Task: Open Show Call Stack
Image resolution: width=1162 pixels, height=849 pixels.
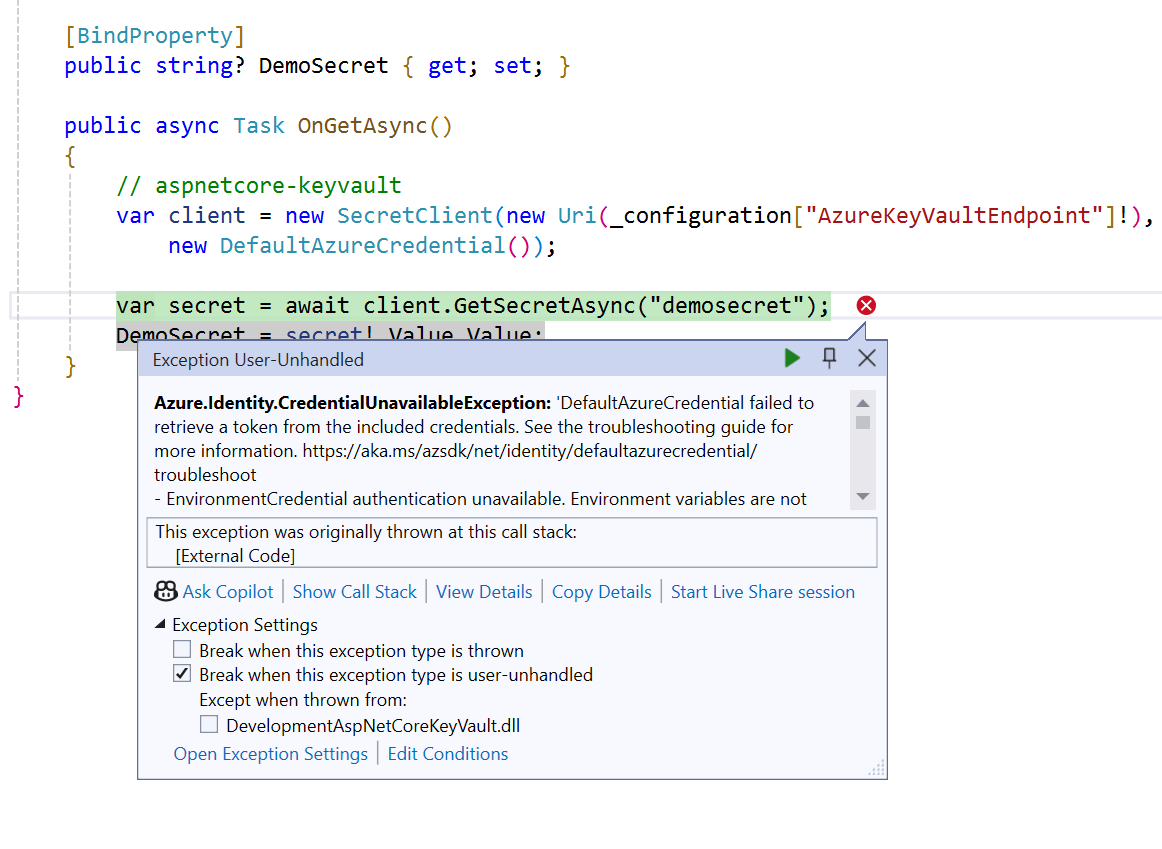Action: 354,591
